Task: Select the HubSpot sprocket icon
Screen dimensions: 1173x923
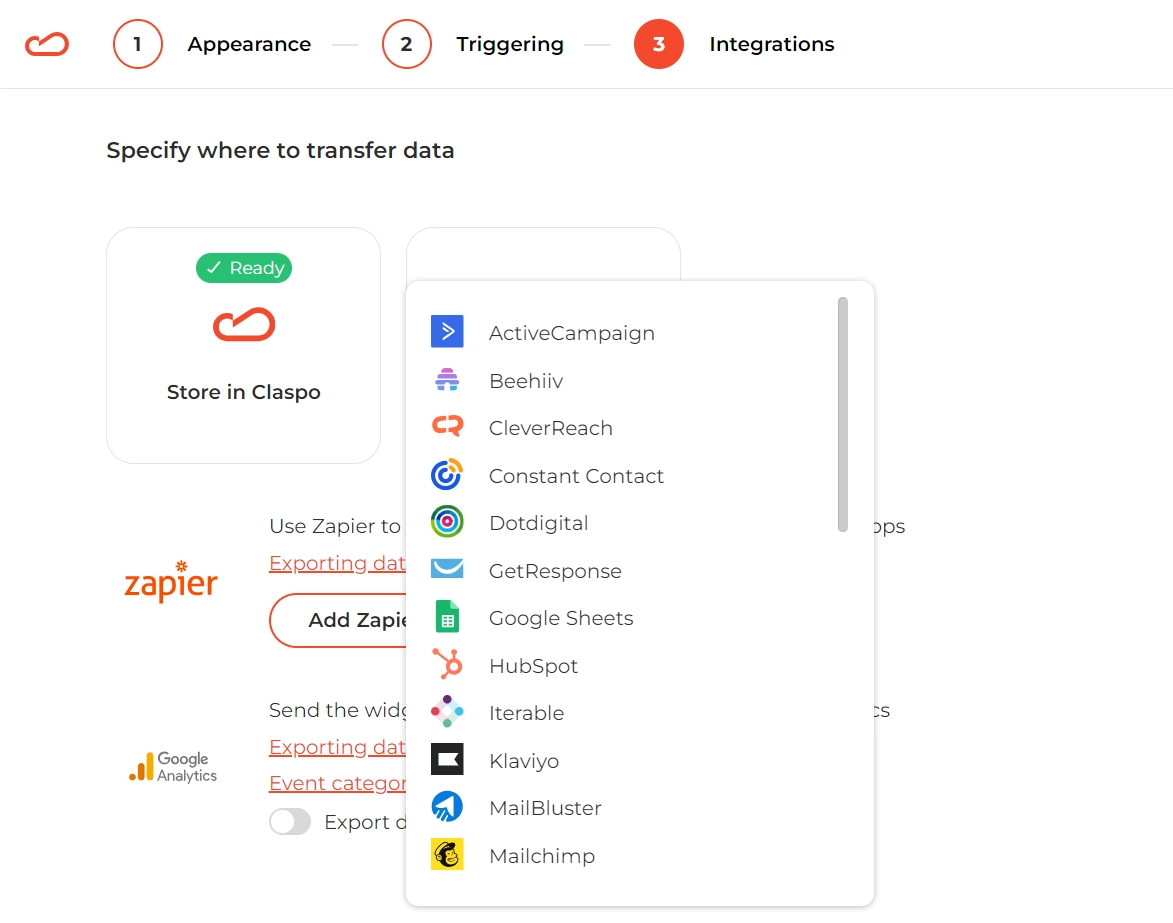Action: tap(447, 664)
